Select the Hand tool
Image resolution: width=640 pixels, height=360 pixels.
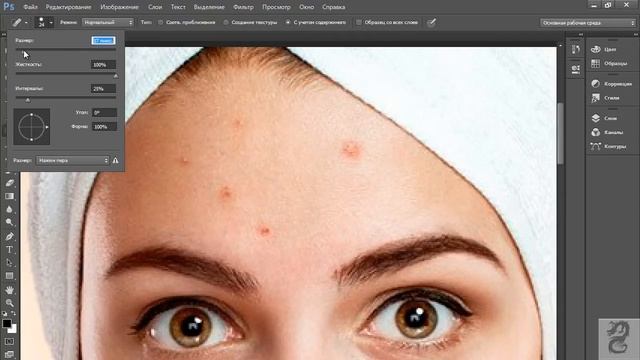pos(9,290)
